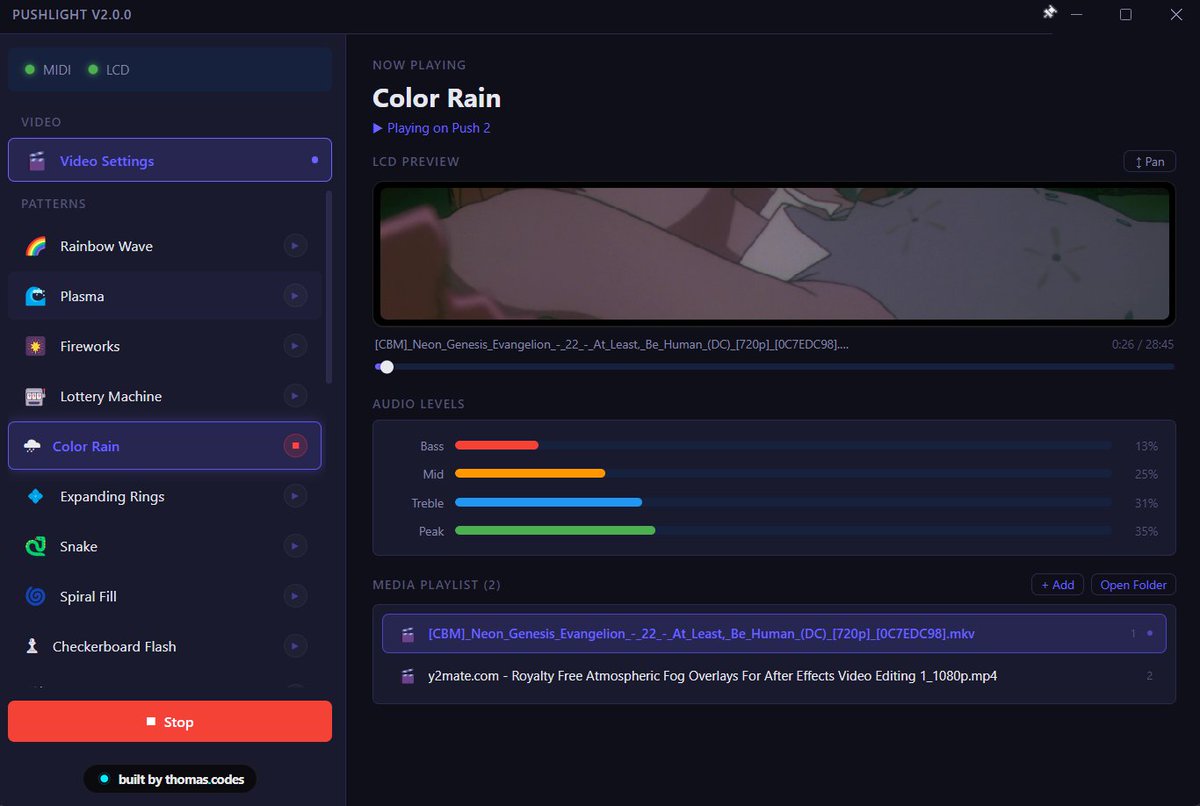This screenshot has width=1200, height=806.
Task: Click the Playing on Push 2 status text
Action: pyautogui.click(x=431, y=128)
